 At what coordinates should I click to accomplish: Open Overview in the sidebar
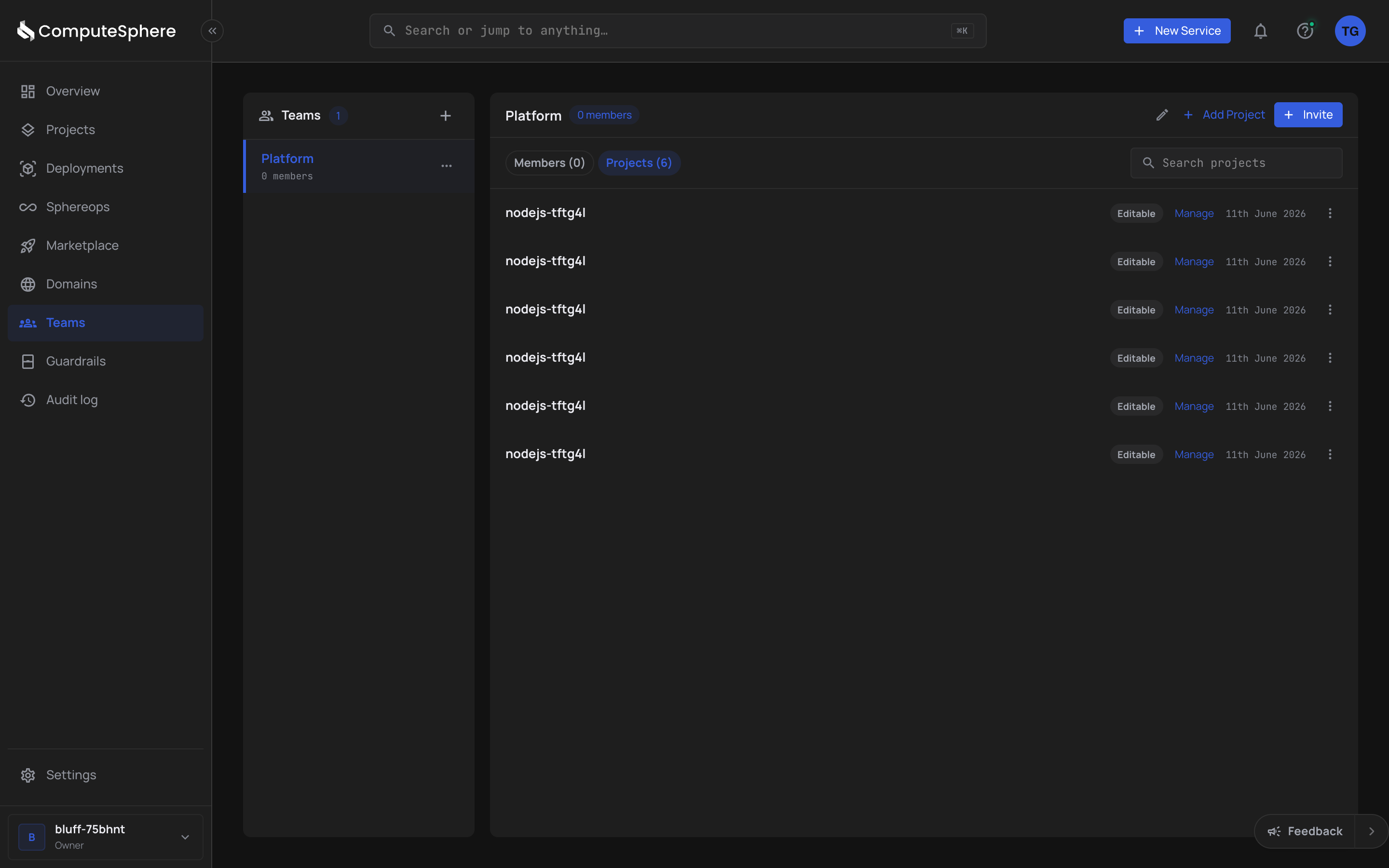106,91
